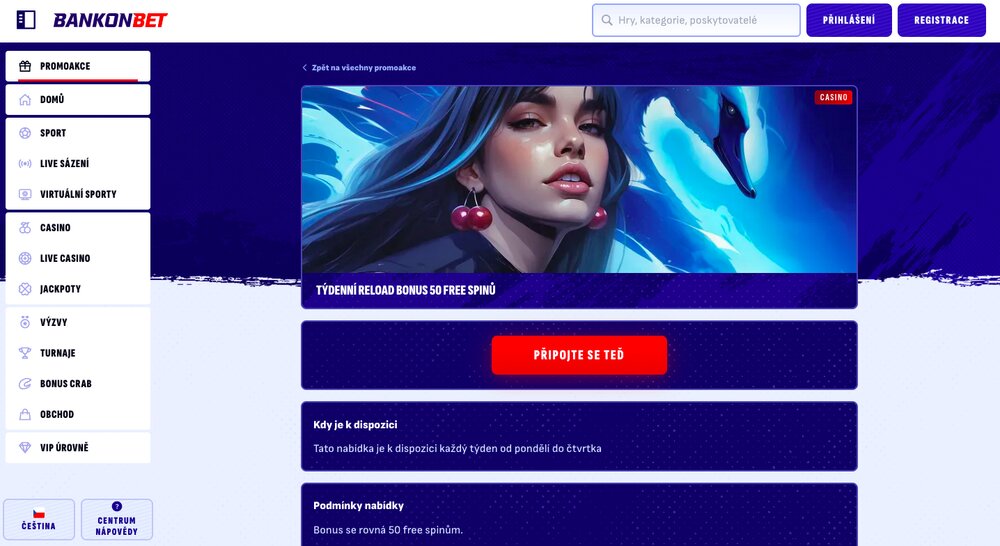Open the Virtuální Sporty monitor icon
Screen dimensions: 1000x546
[25, 194]
